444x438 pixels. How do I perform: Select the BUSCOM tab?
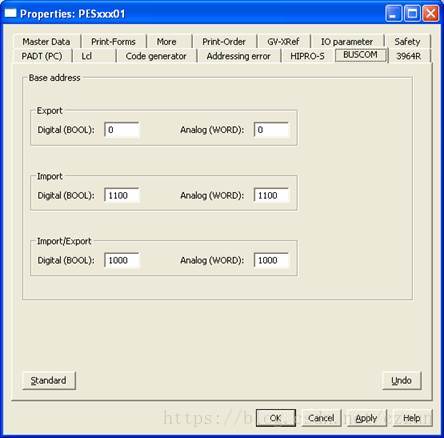point(361,55)
